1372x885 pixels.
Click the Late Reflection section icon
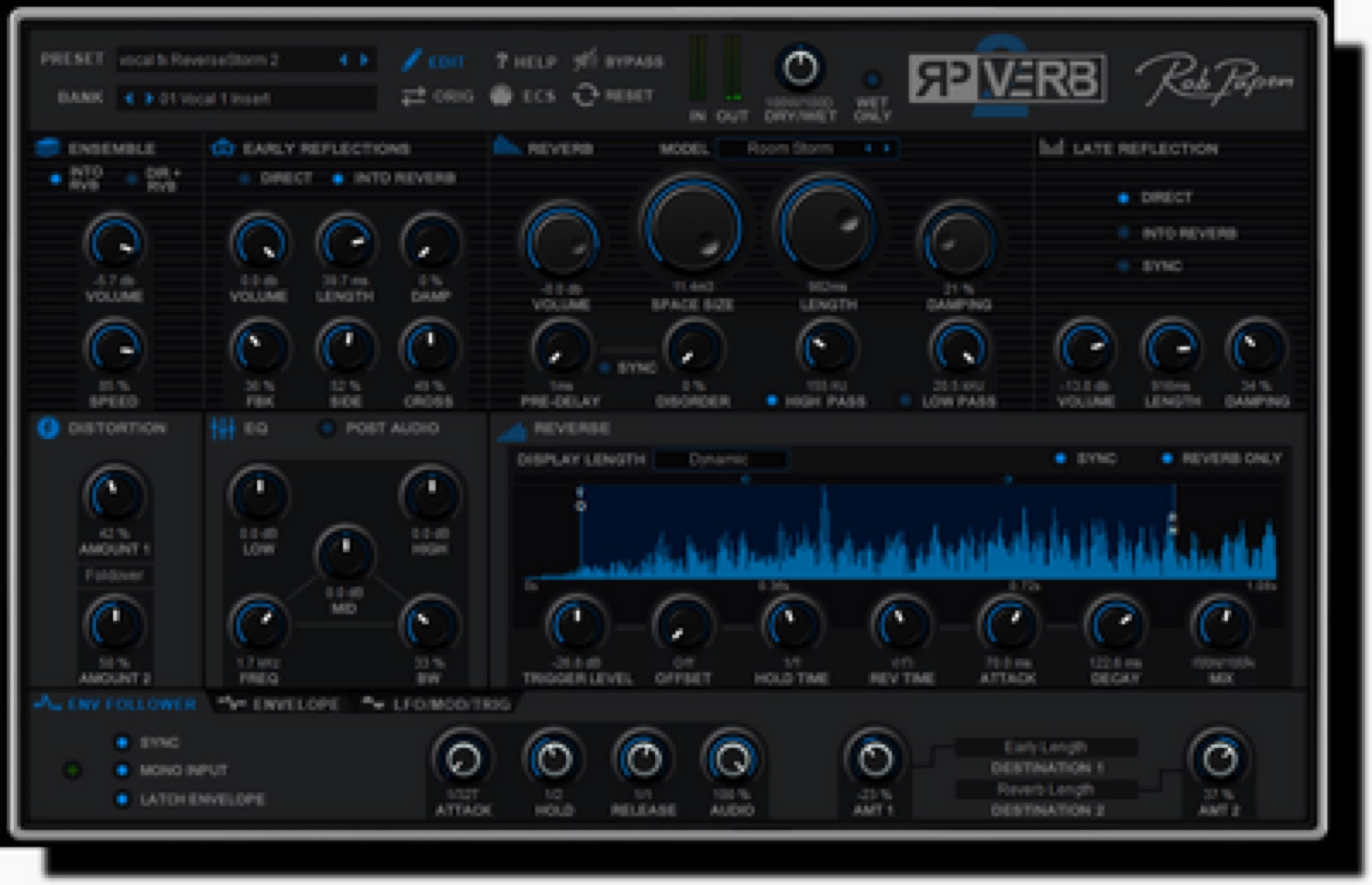point(1051,147)
